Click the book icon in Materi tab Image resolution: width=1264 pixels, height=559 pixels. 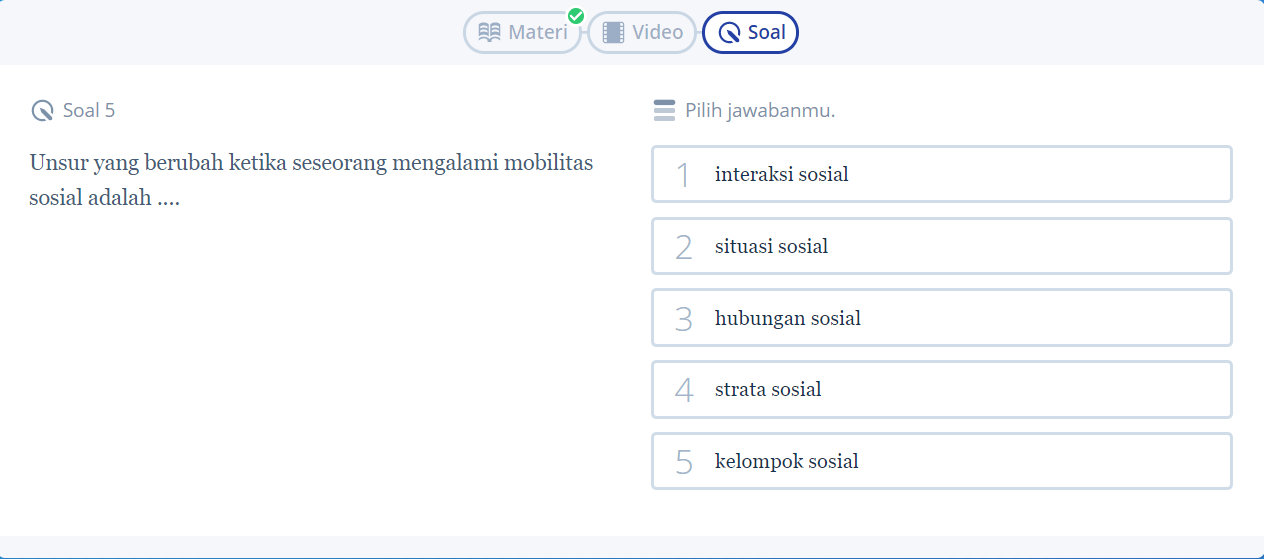489,32
